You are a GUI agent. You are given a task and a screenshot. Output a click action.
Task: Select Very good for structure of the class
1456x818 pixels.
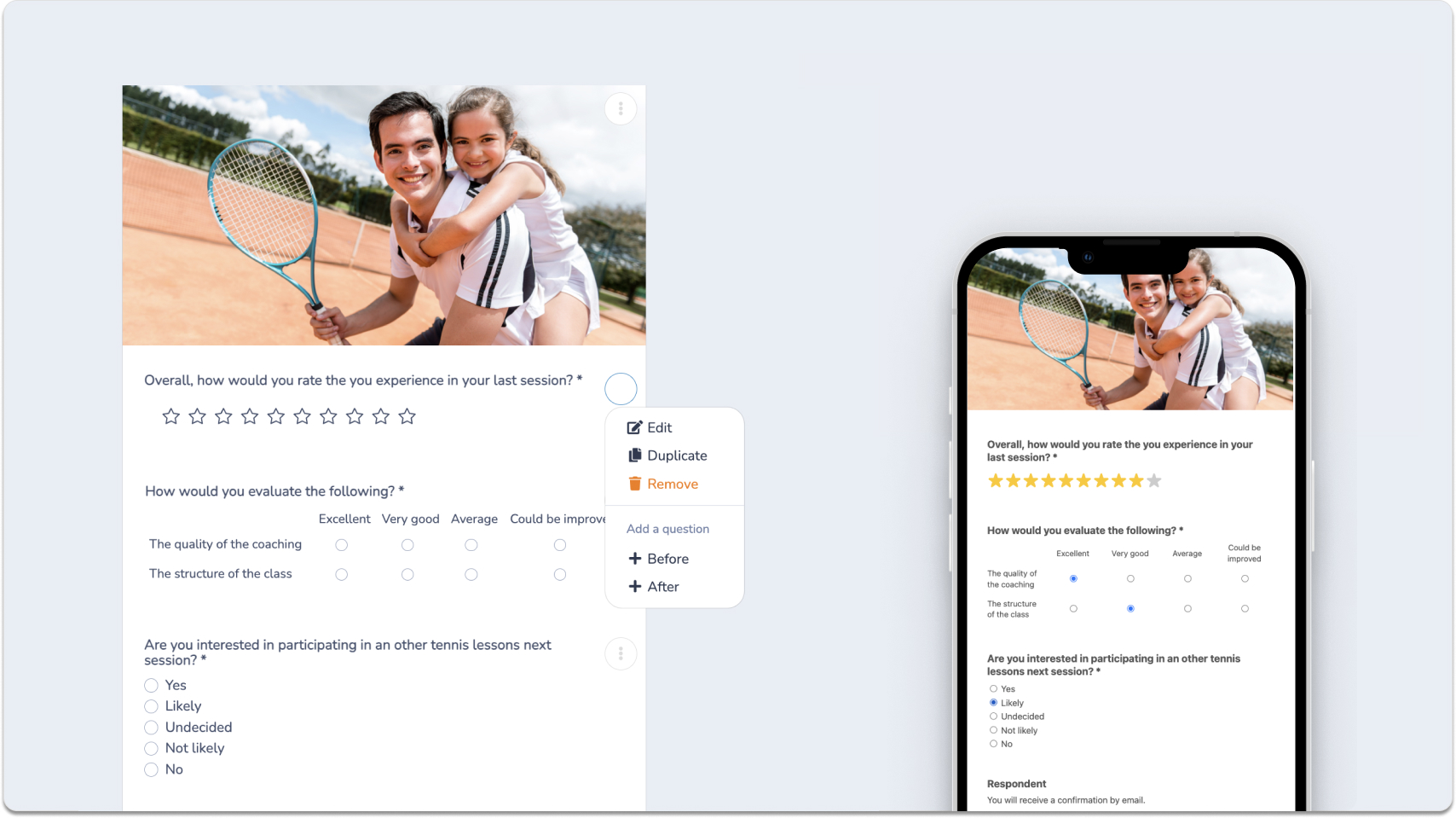[x=407, y=575]
